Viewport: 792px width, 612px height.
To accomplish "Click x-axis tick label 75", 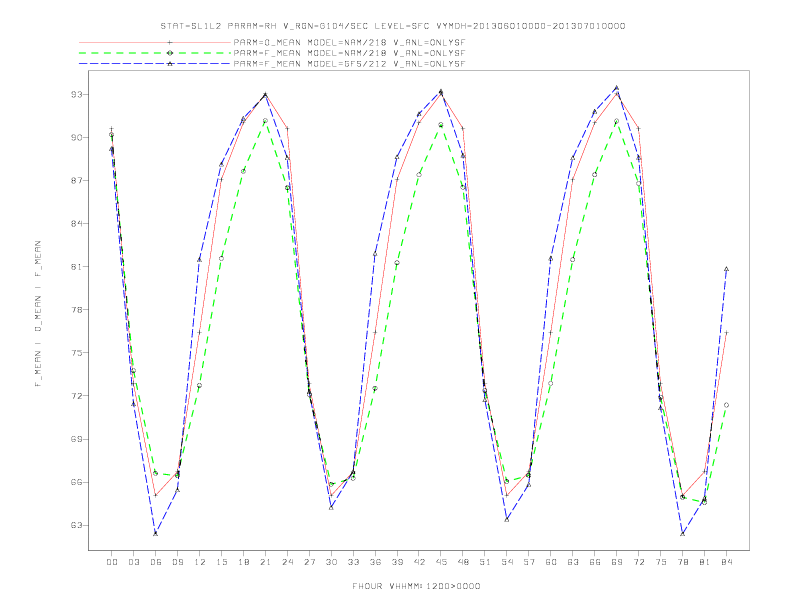I will pyautogui.click(x=661, y=562).
